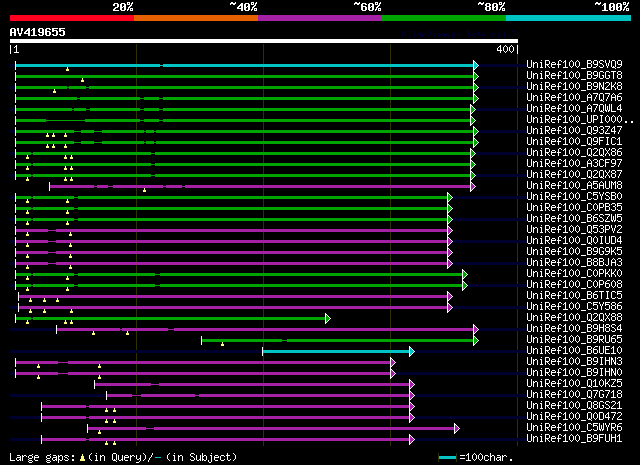Click the cyan ~100% legend segment
This screenshot has height=465, width=640.
pos(569,18)
